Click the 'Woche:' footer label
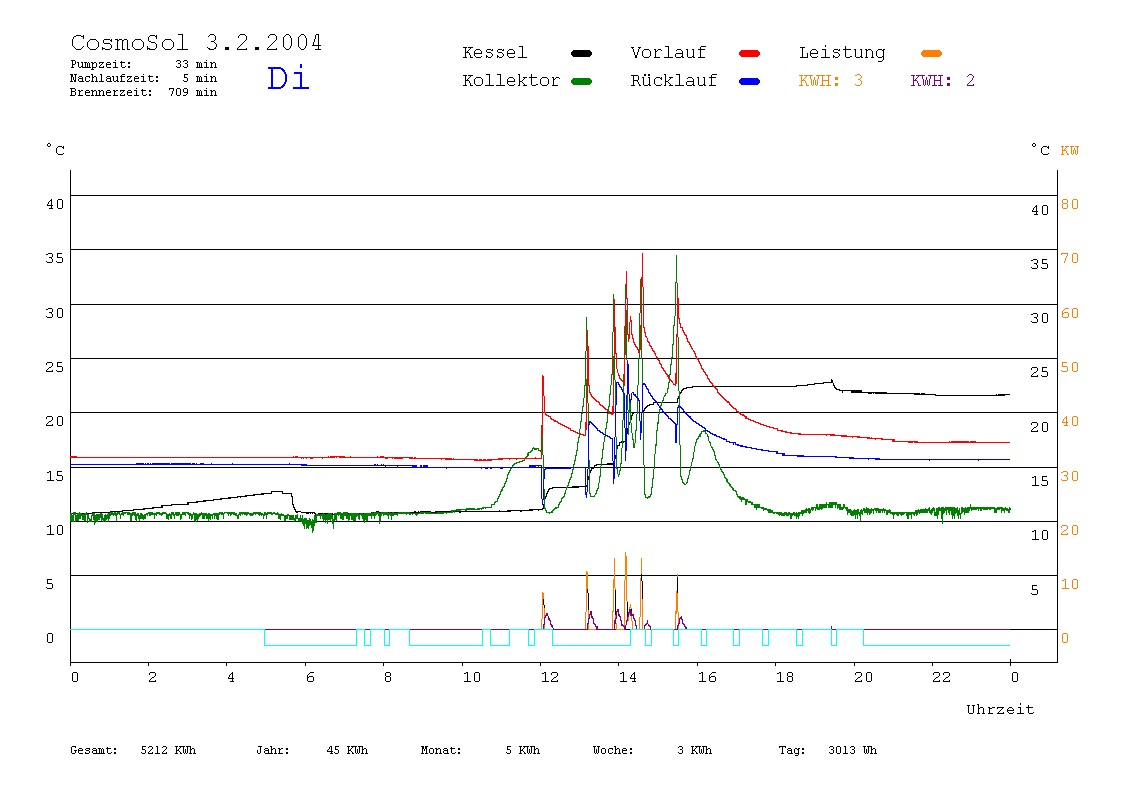The width and height of the screenshot is (1148, 812). [613, 750]
